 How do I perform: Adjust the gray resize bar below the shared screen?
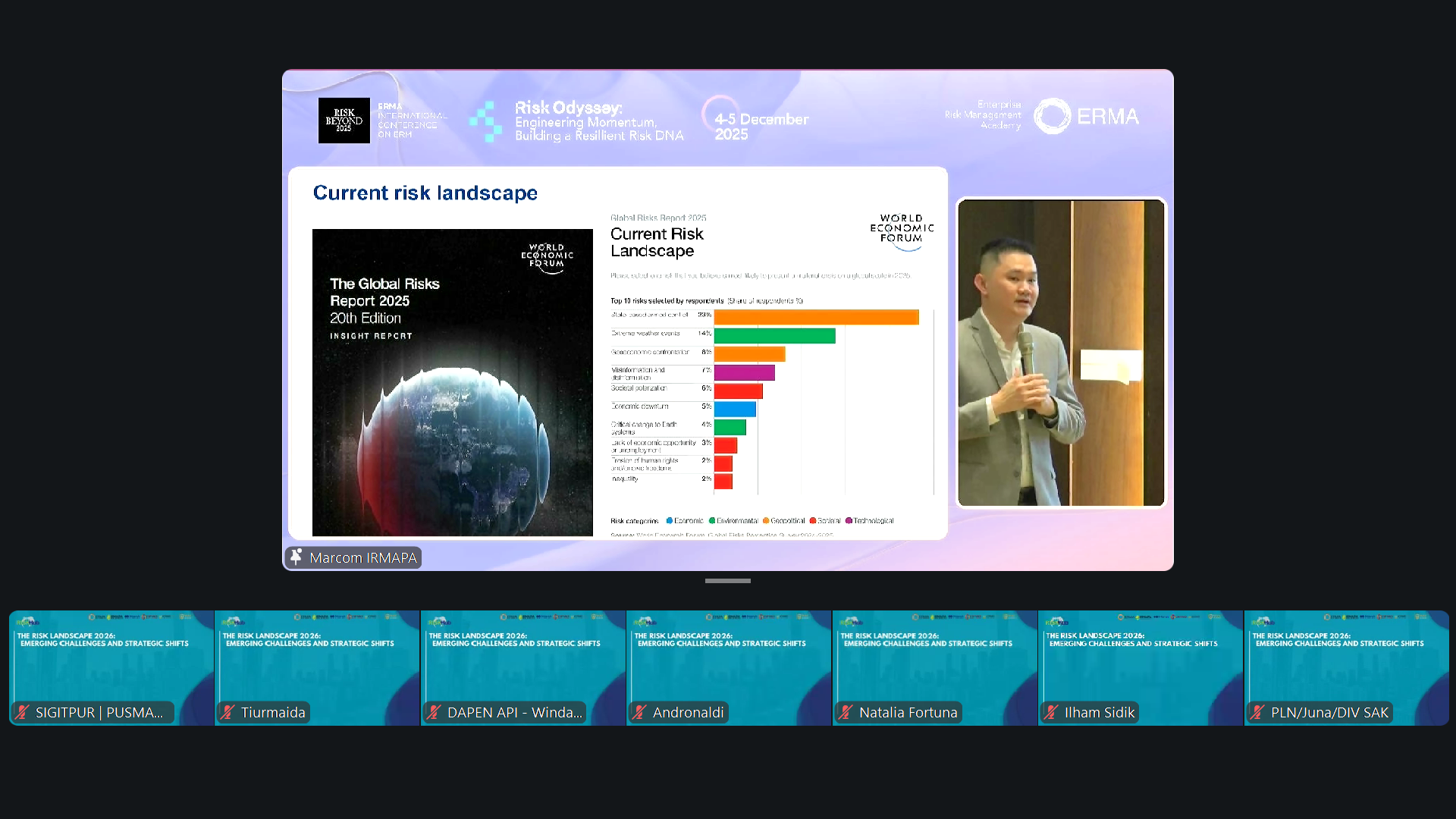[727, 580]
